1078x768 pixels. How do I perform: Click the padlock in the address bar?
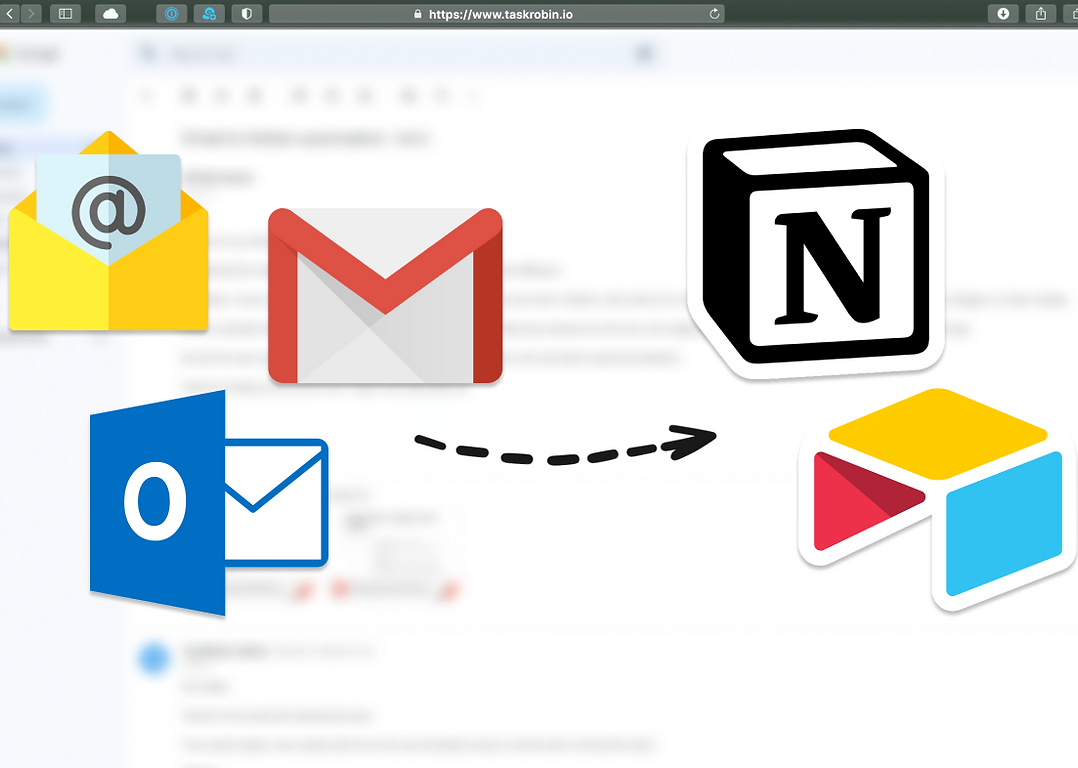click(417, 14)
